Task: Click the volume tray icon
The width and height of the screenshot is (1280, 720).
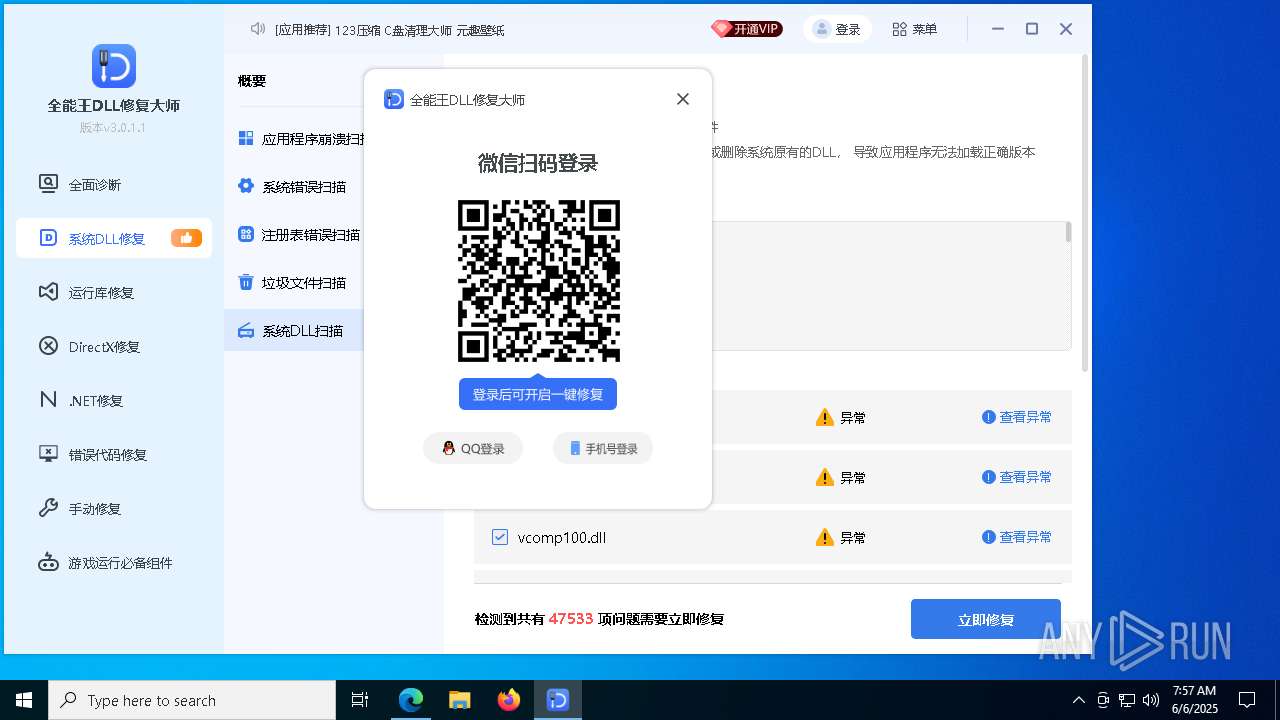Action: 1151,700
